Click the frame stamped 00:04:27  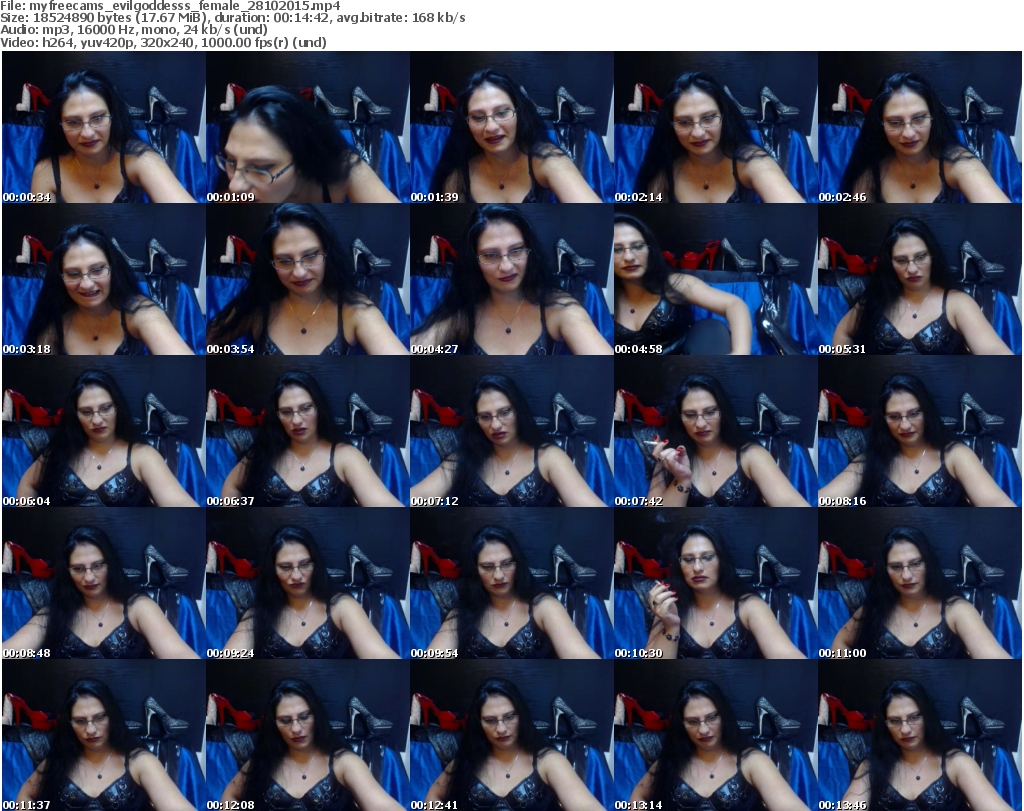[511, 279]
